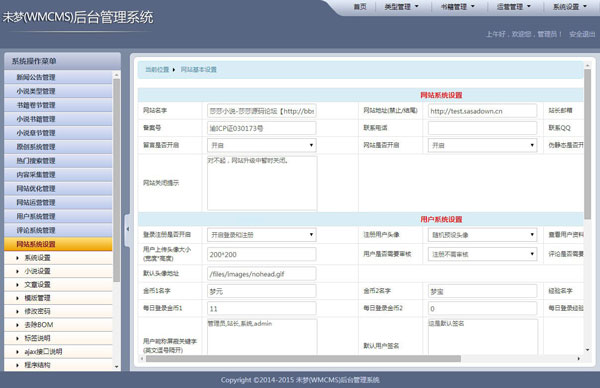Collapse the highlighted 网站系统设置 section
The width and height of the screenshot is (600, 388).
58,244
